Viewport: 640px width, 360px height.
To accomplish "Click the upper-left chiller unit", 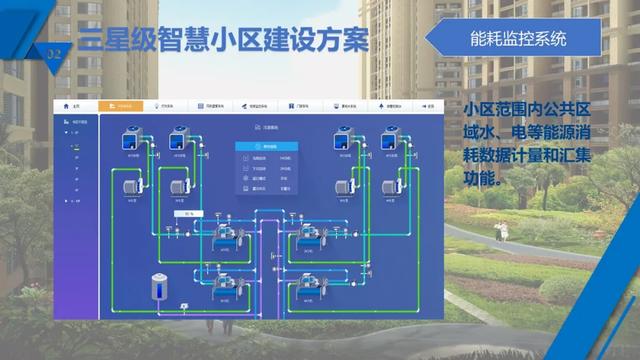I will pos(227,237).
